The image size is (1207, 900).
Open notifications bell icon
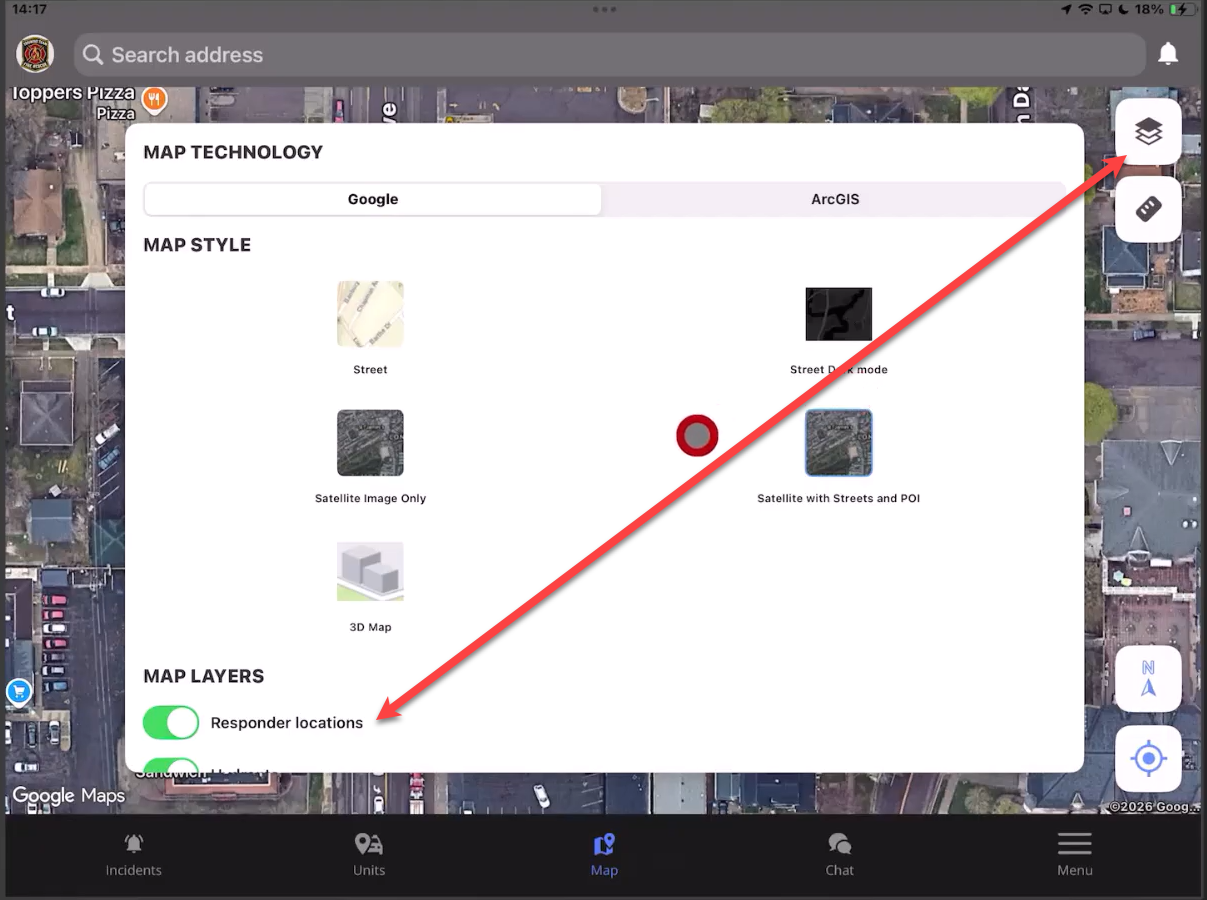[1168, 54]
